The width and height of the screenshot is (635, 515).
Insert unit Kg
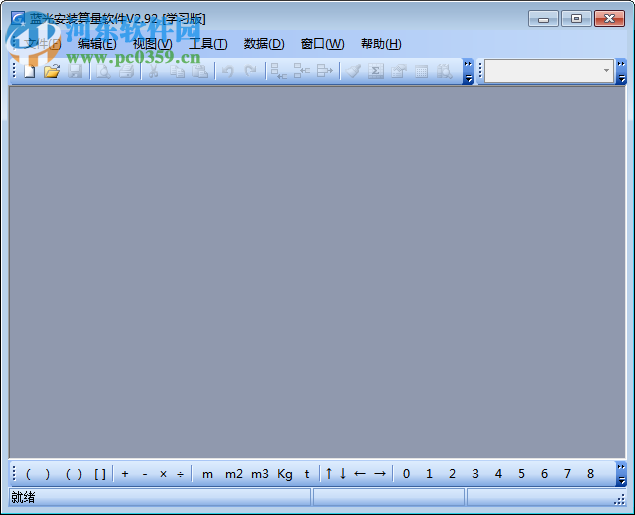tap(285, 474)
